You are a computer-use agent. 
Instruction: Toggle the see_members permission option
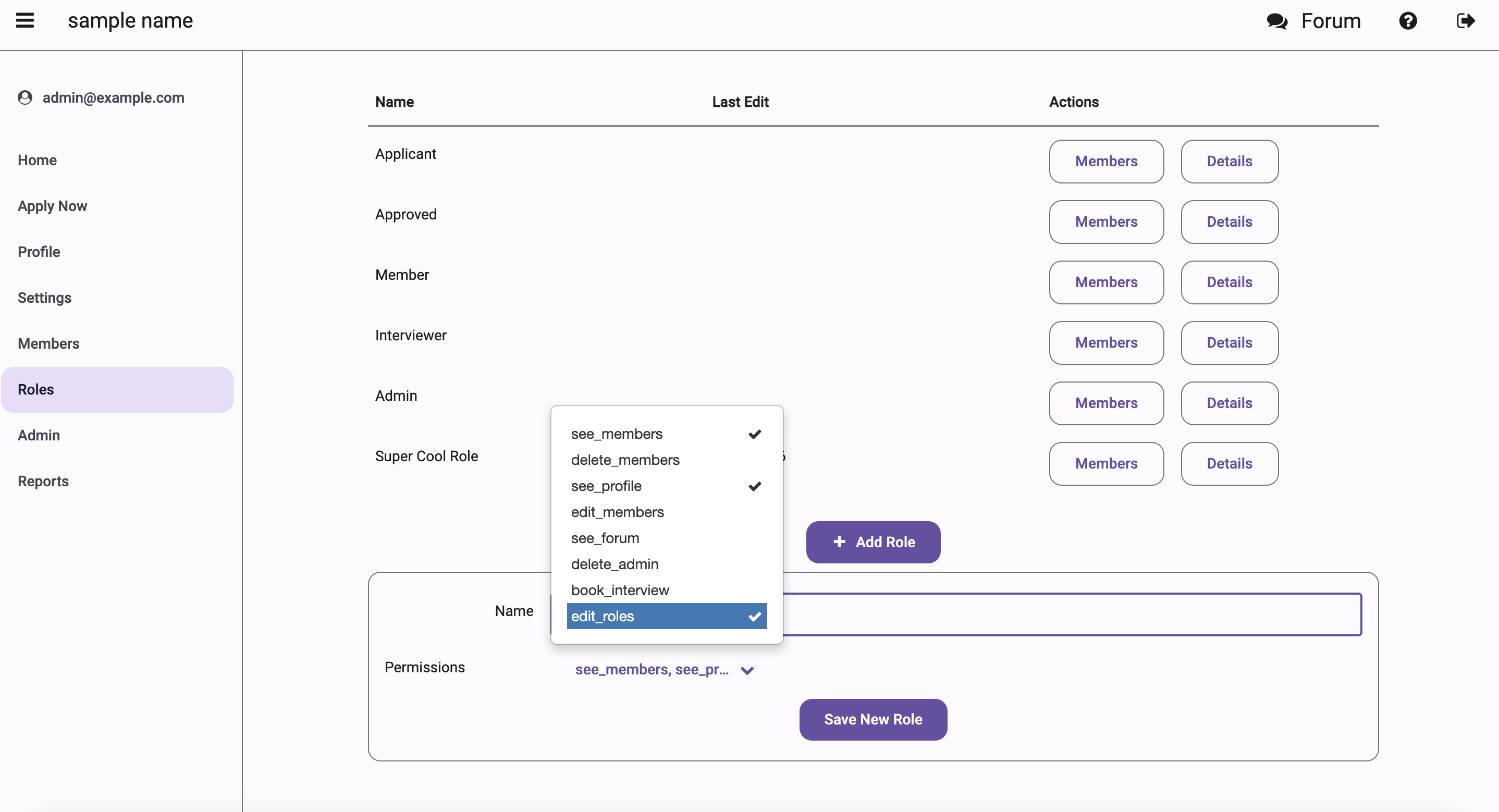pyautogui.click(x=667, y=434)
